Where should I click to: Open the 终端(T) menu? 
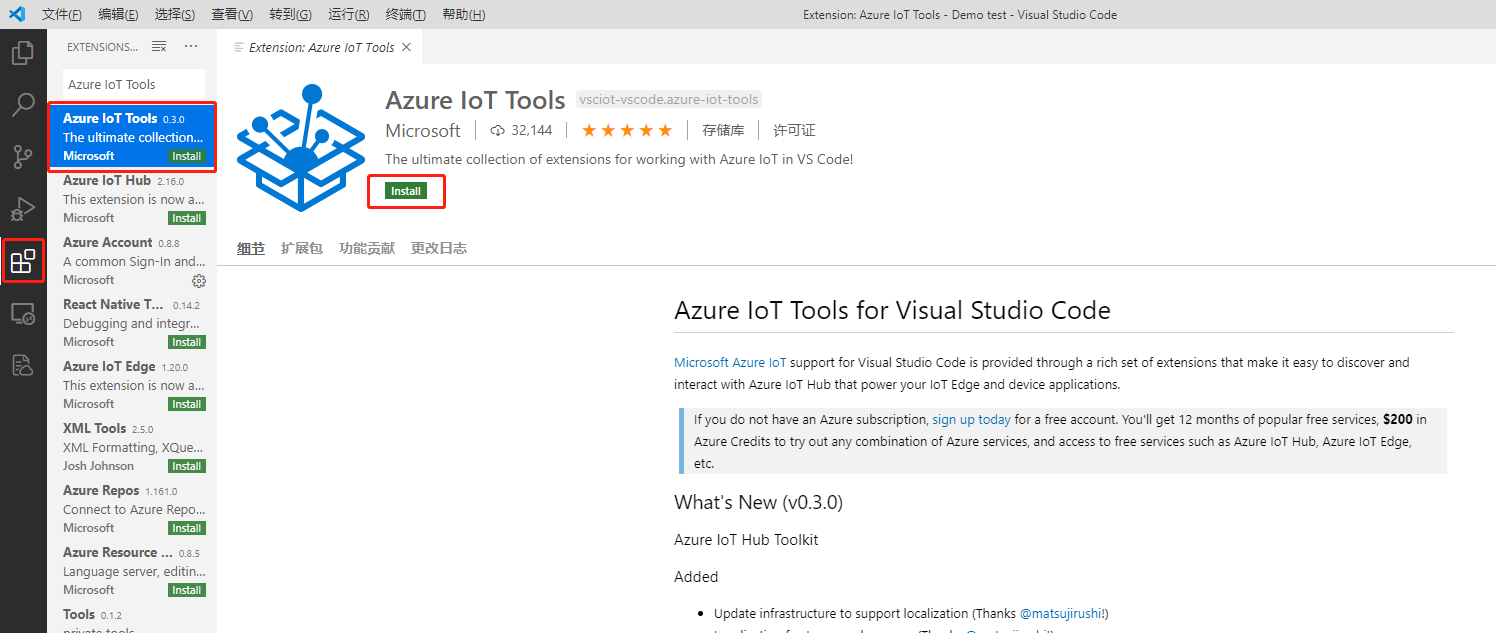405,14
